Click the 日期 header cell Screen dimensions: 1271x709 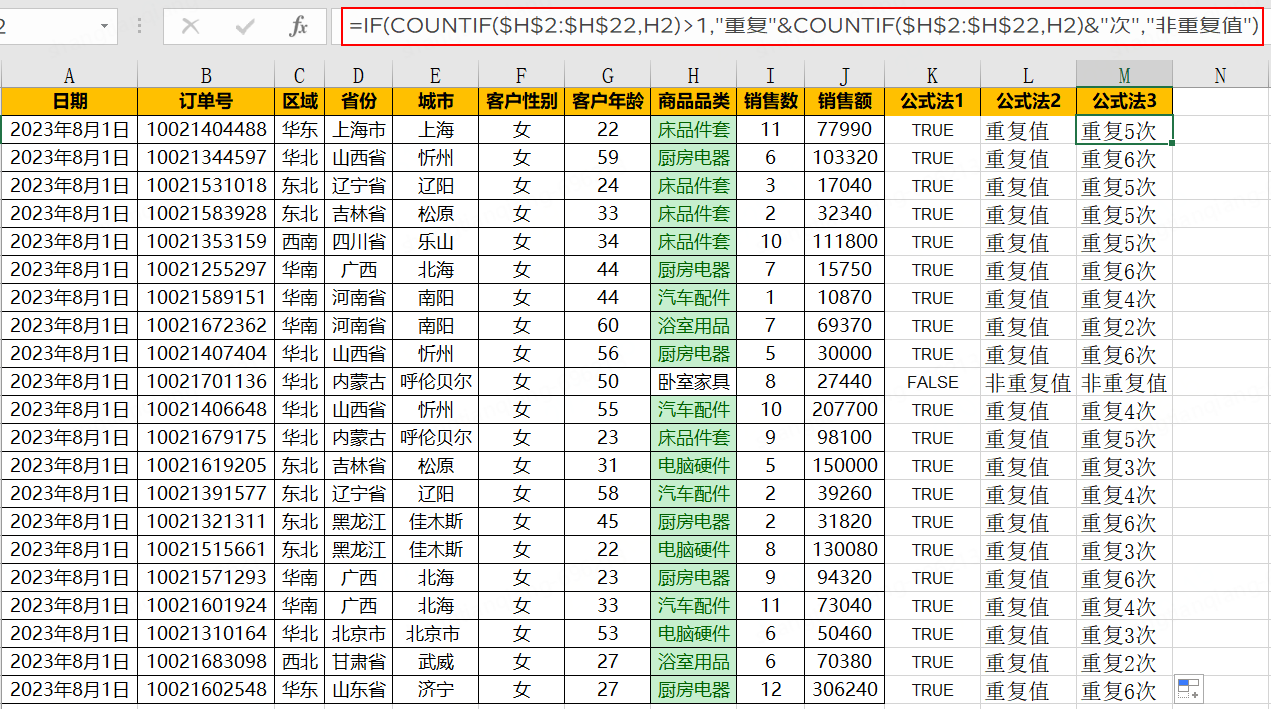[x=69, y=101]
